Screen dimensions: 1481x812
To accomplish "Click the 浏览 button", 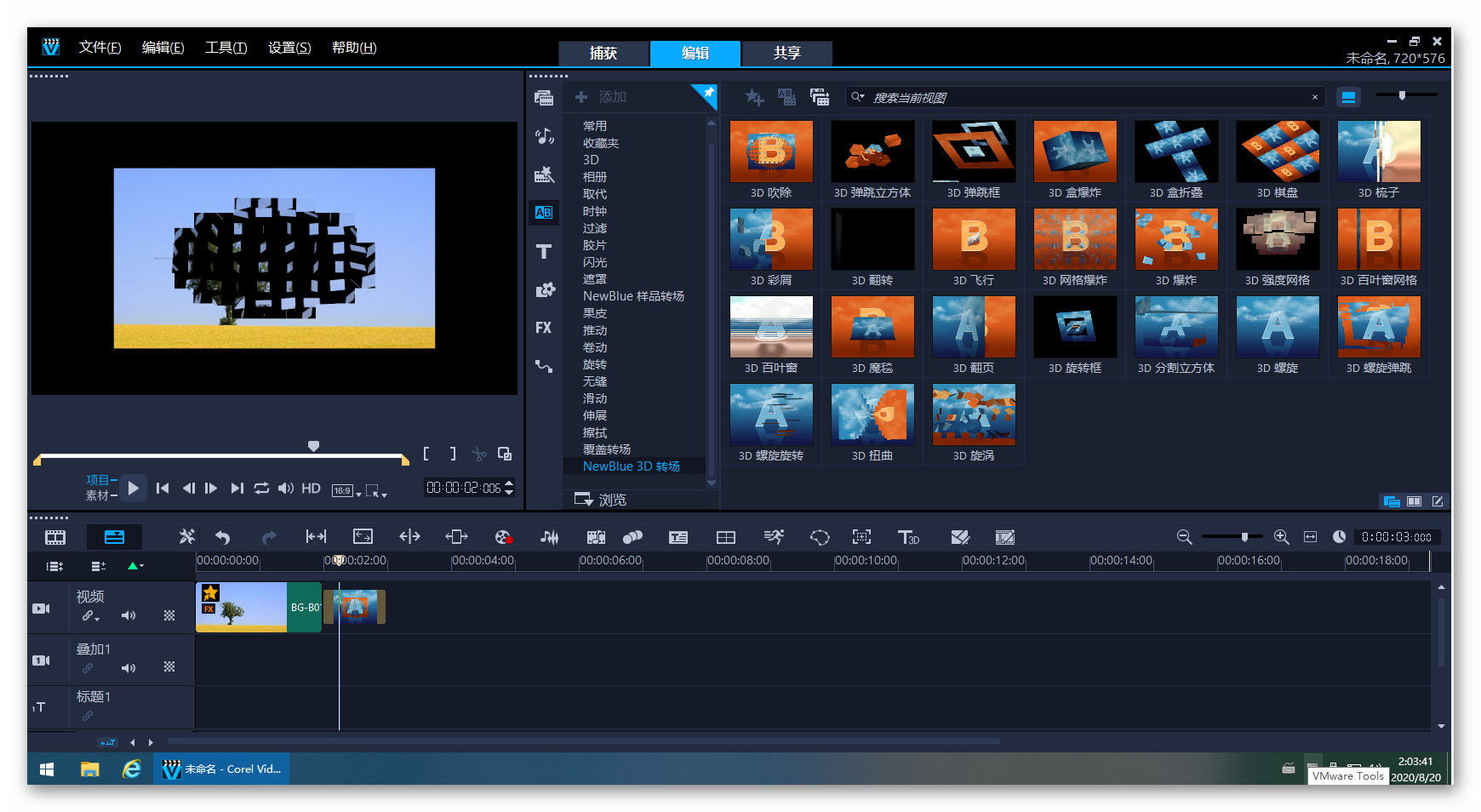I will [601, 500].
